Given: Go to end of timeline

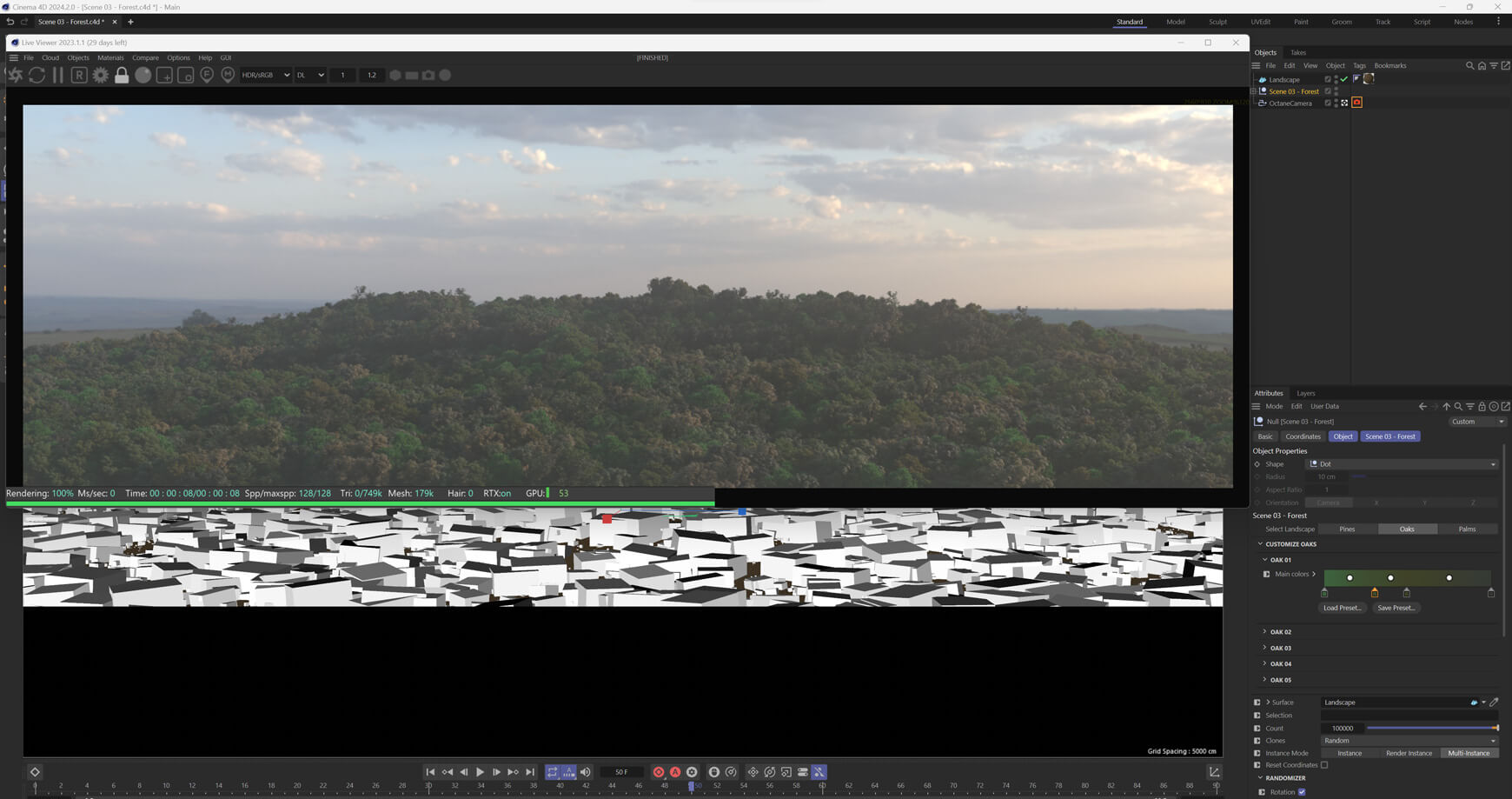Looking at the screenshot, I should click(530, 772).
